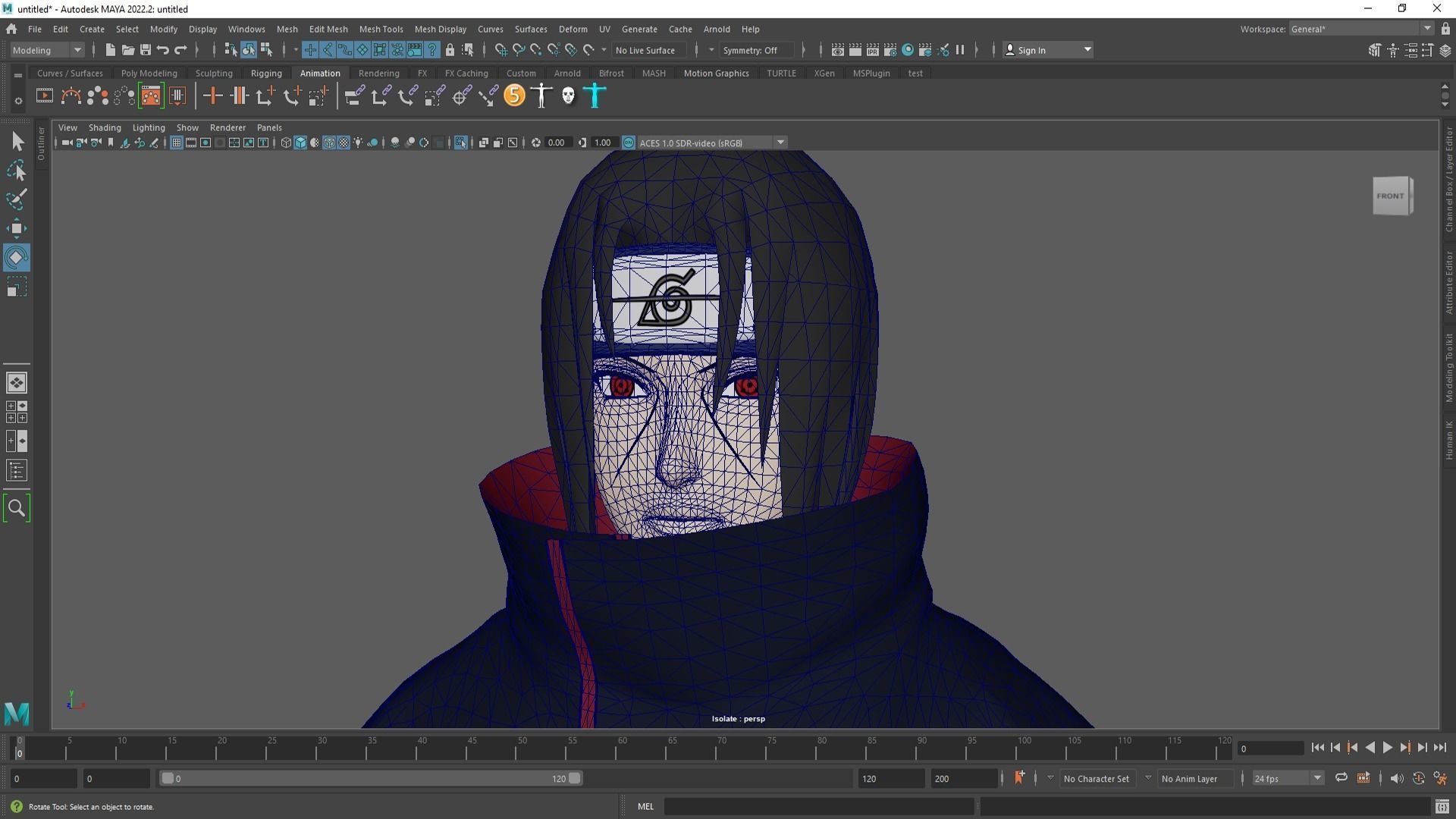Toggle viewport use all lights
1456x819 pixels.
coord(358,143)
